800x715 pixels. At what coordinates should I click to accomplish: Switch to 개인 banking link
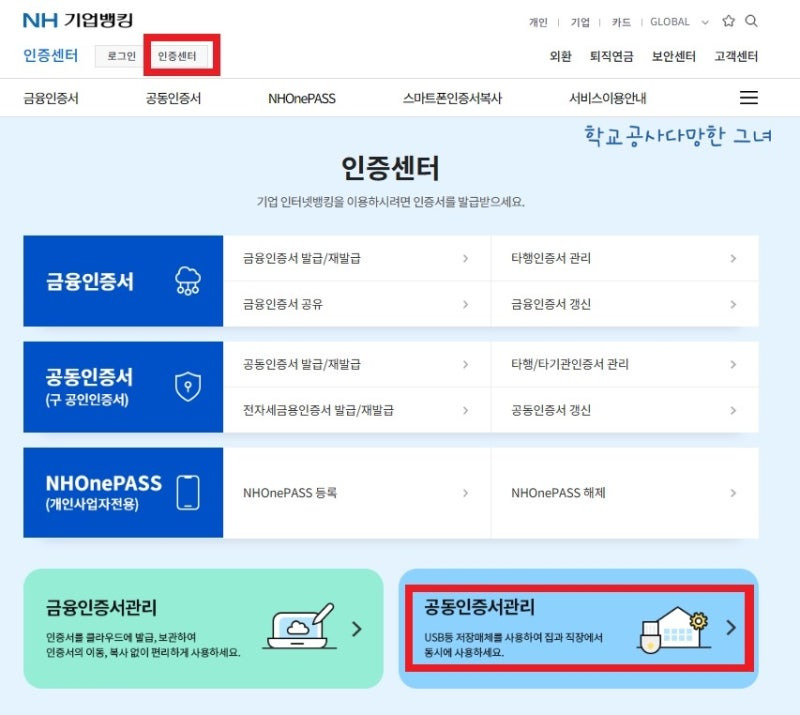538,22
